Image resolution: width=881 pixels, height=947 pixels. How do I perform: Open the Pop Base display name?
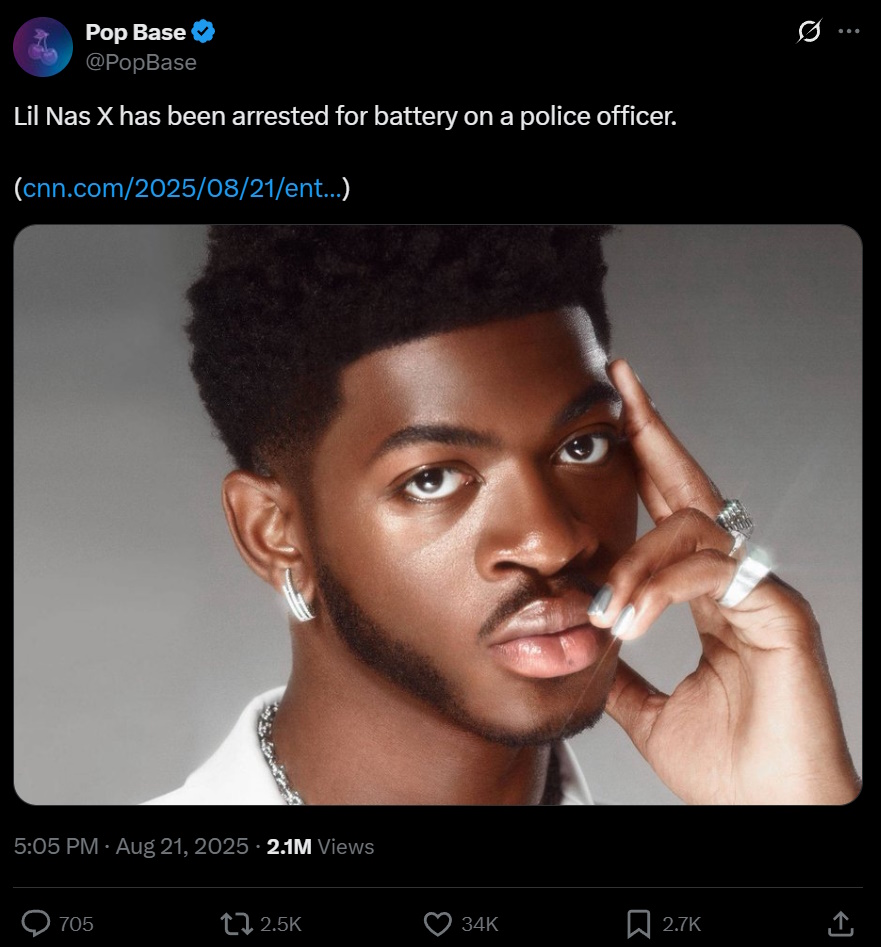(x=135, y=32)
